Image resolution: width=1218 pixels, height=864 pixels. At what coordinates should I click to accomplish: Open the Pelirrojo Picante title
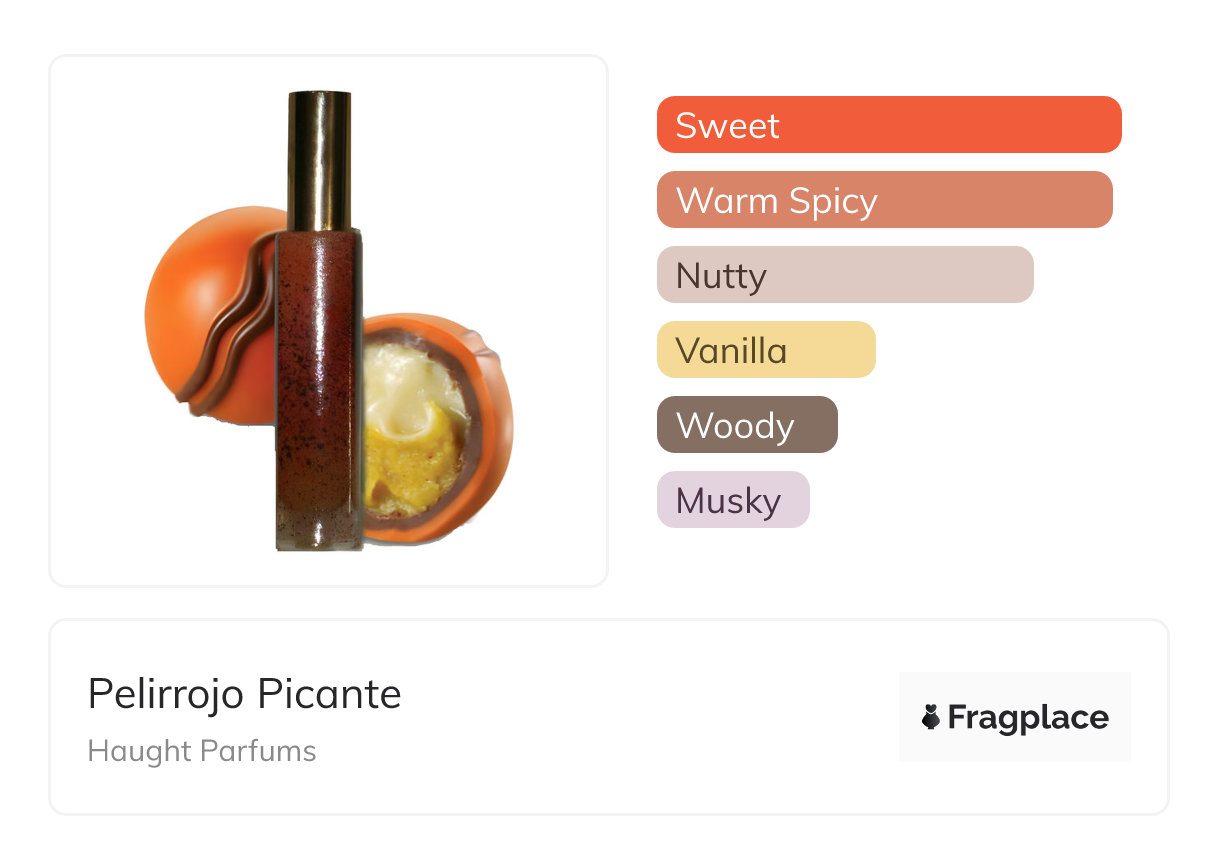click(x=244, y=694)
